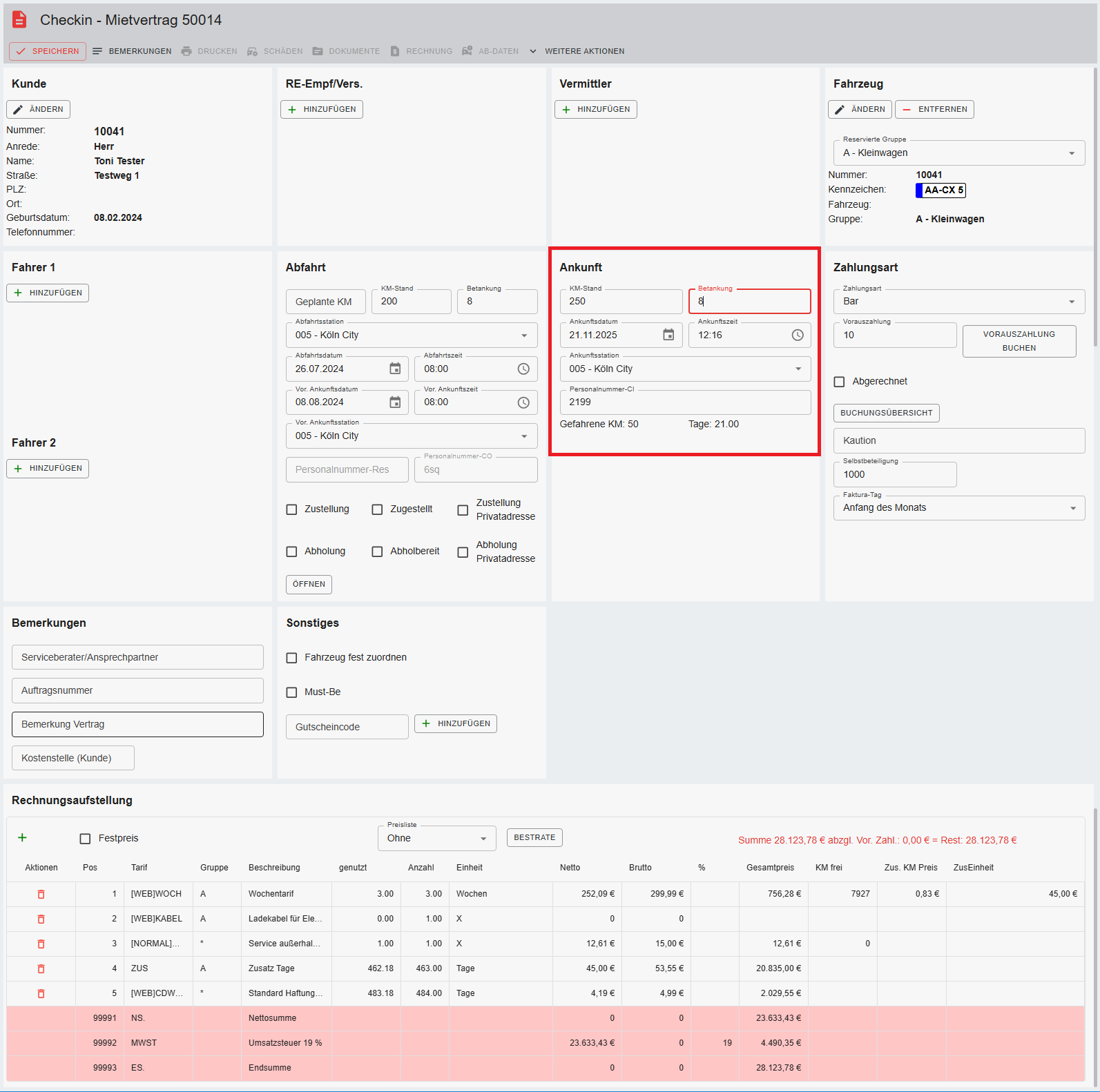Enable the Festpreis checkbox
The image size is (1100, 1092).
click(x=86, y=839)
